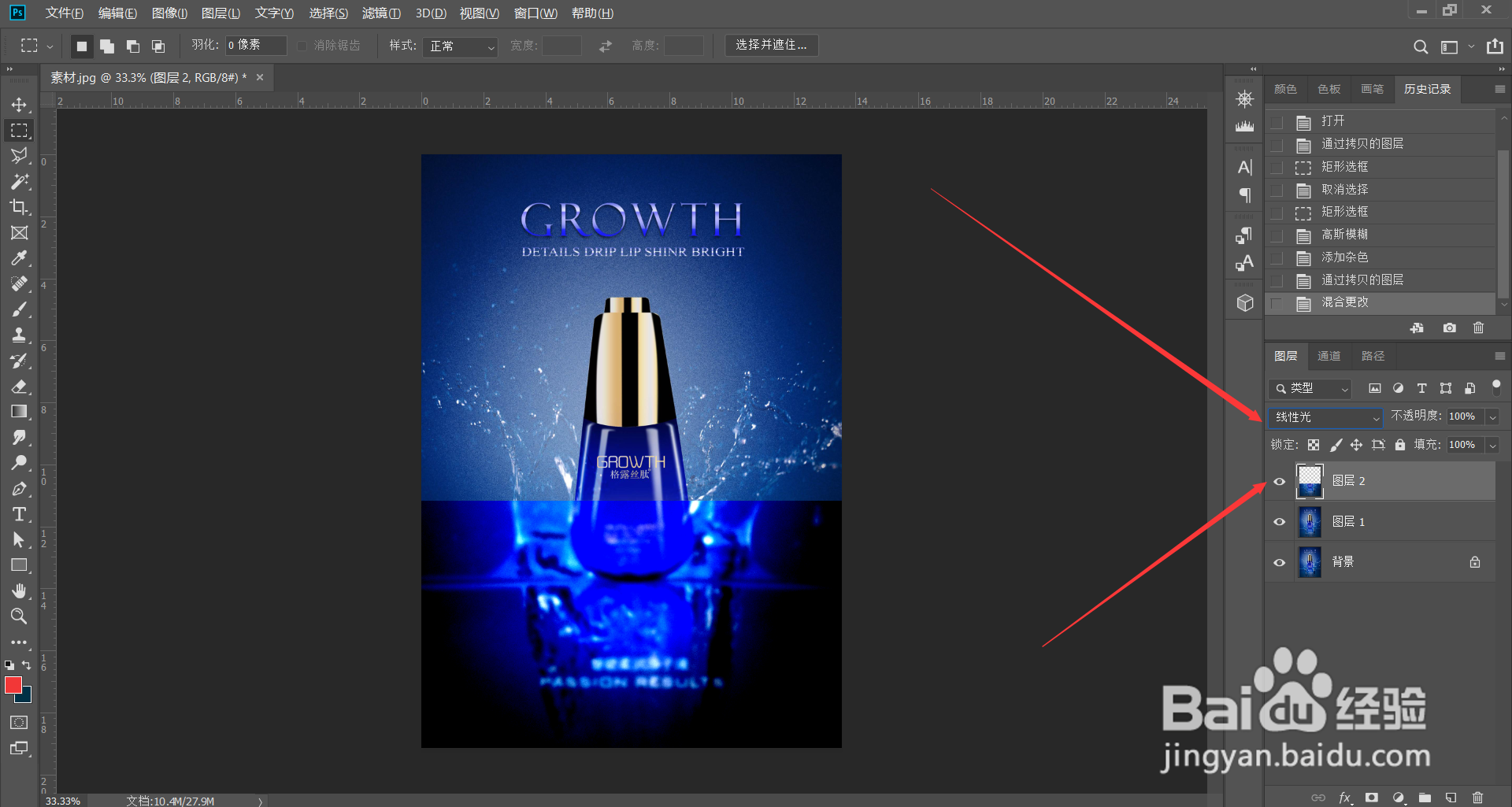Image resolution: width=1512 pixels, height=807 pixels.
Task: Select the Eraser tool
Action: click(19, 386)
